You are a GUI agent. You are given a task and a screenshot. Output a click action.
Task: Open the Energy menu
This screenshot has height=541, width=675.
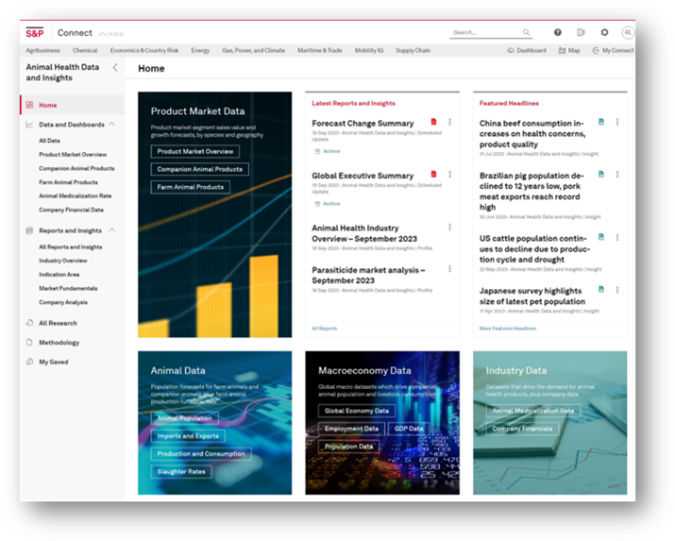click(200, 50)
